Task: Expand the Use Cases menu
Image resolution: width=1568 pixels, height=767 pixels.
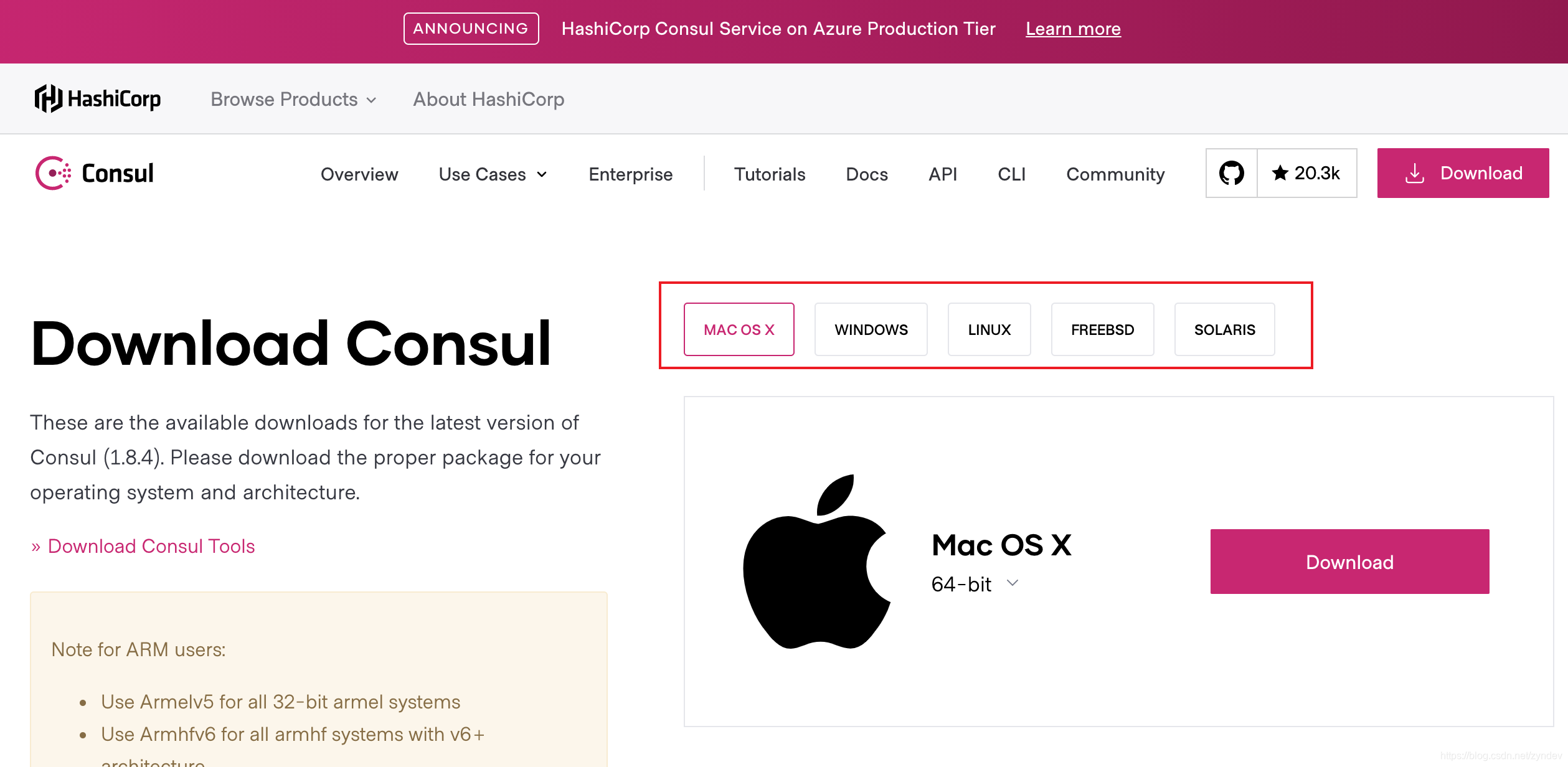Action: click(x=493, y=173)
